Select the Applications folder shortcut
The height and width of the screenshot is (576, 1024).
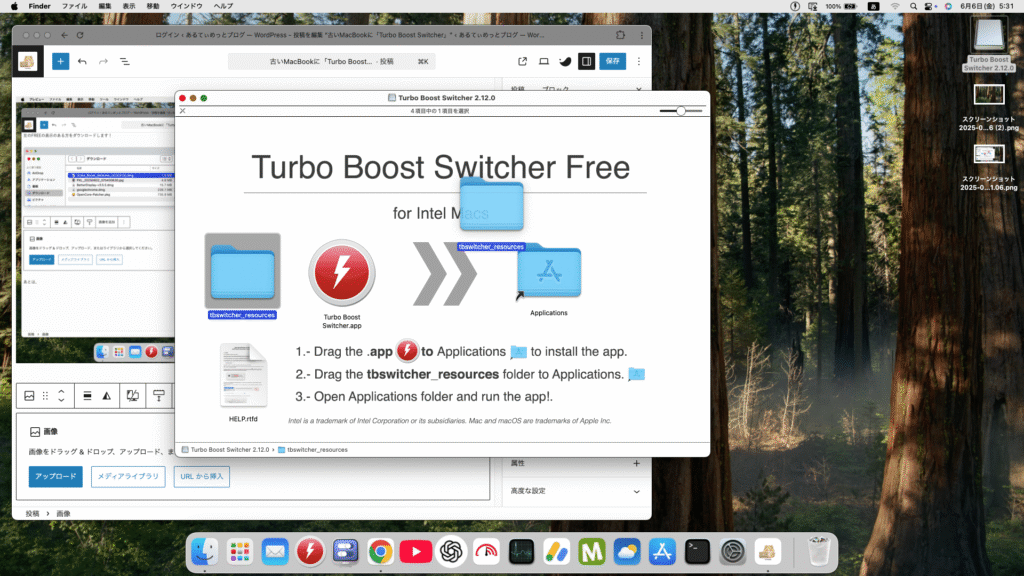point(548,272)
